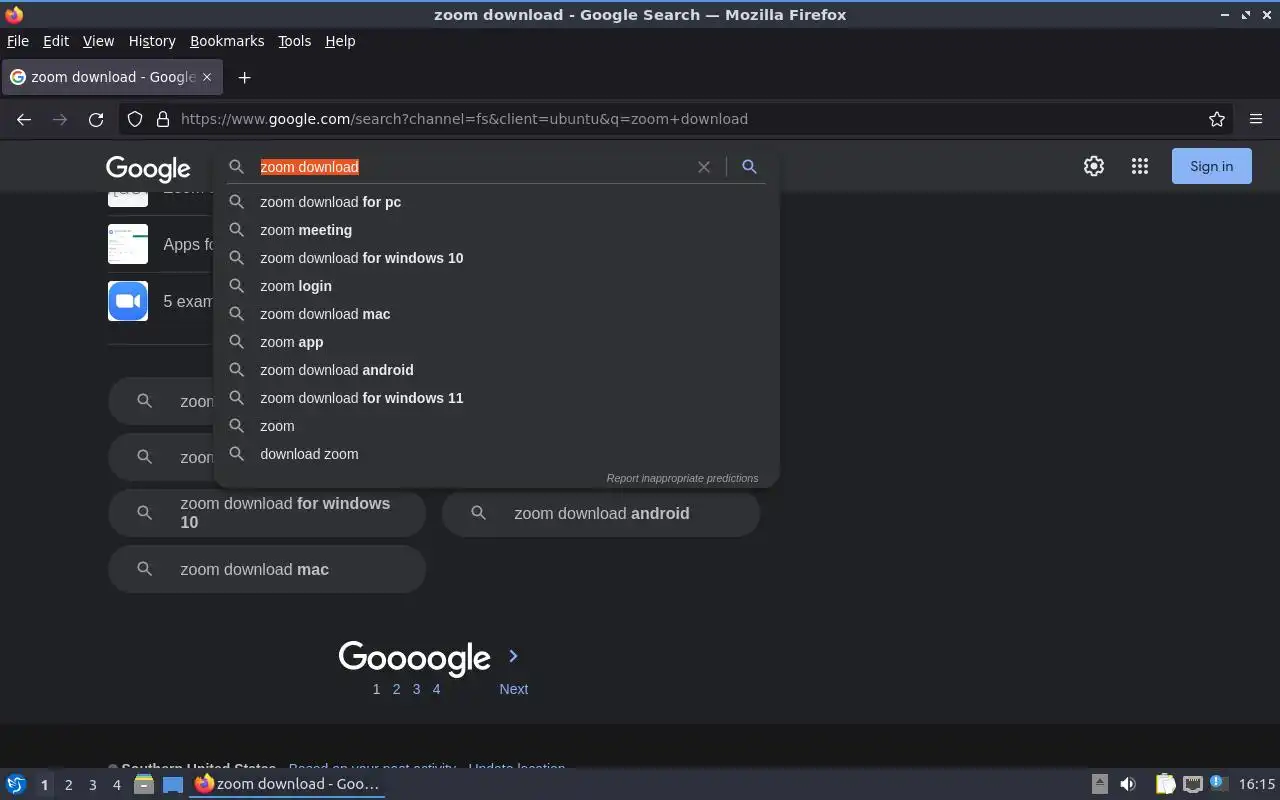Open the update notifier tray icon
This screenshot has height=800, width=1280.
(1218, 783)
